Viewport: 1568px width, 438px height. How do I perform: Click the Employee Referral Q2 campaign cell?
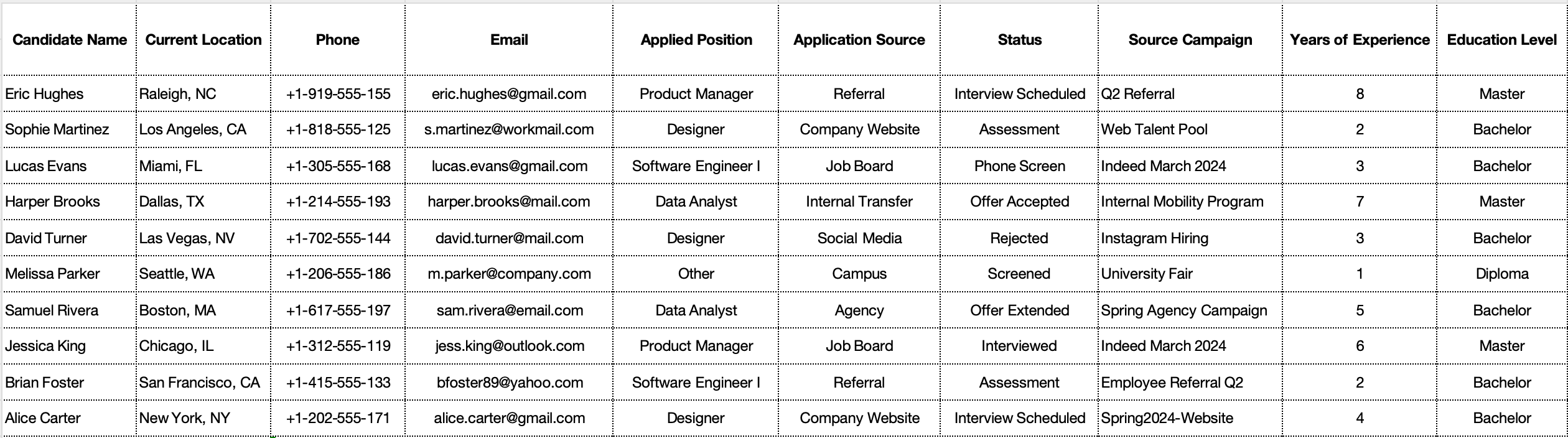[x=1190, y=383]
